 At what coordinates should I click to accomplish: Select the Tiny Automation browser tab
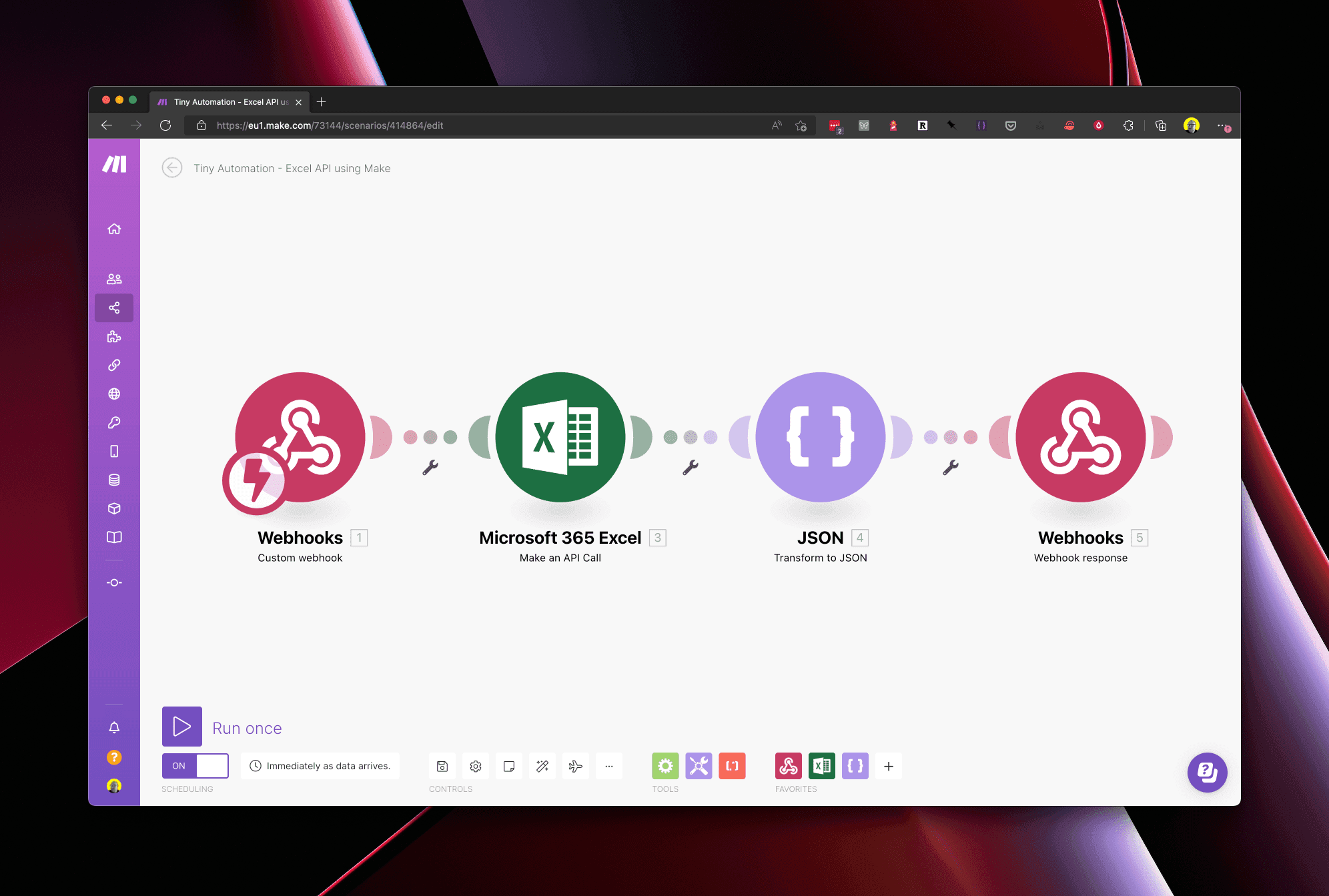[228, 101]
